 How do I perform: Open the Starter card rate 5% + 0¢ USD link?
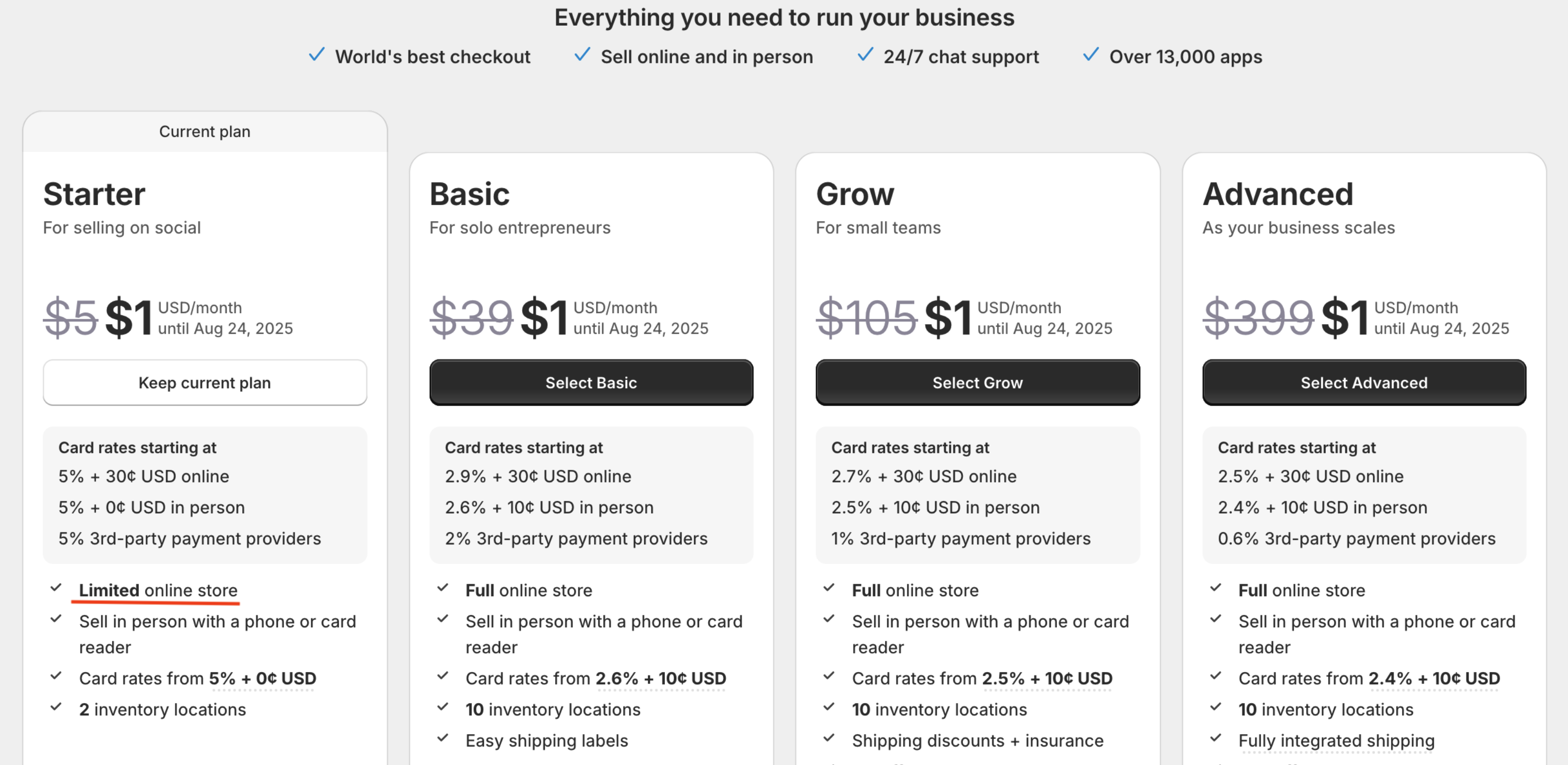coord(262,679)
